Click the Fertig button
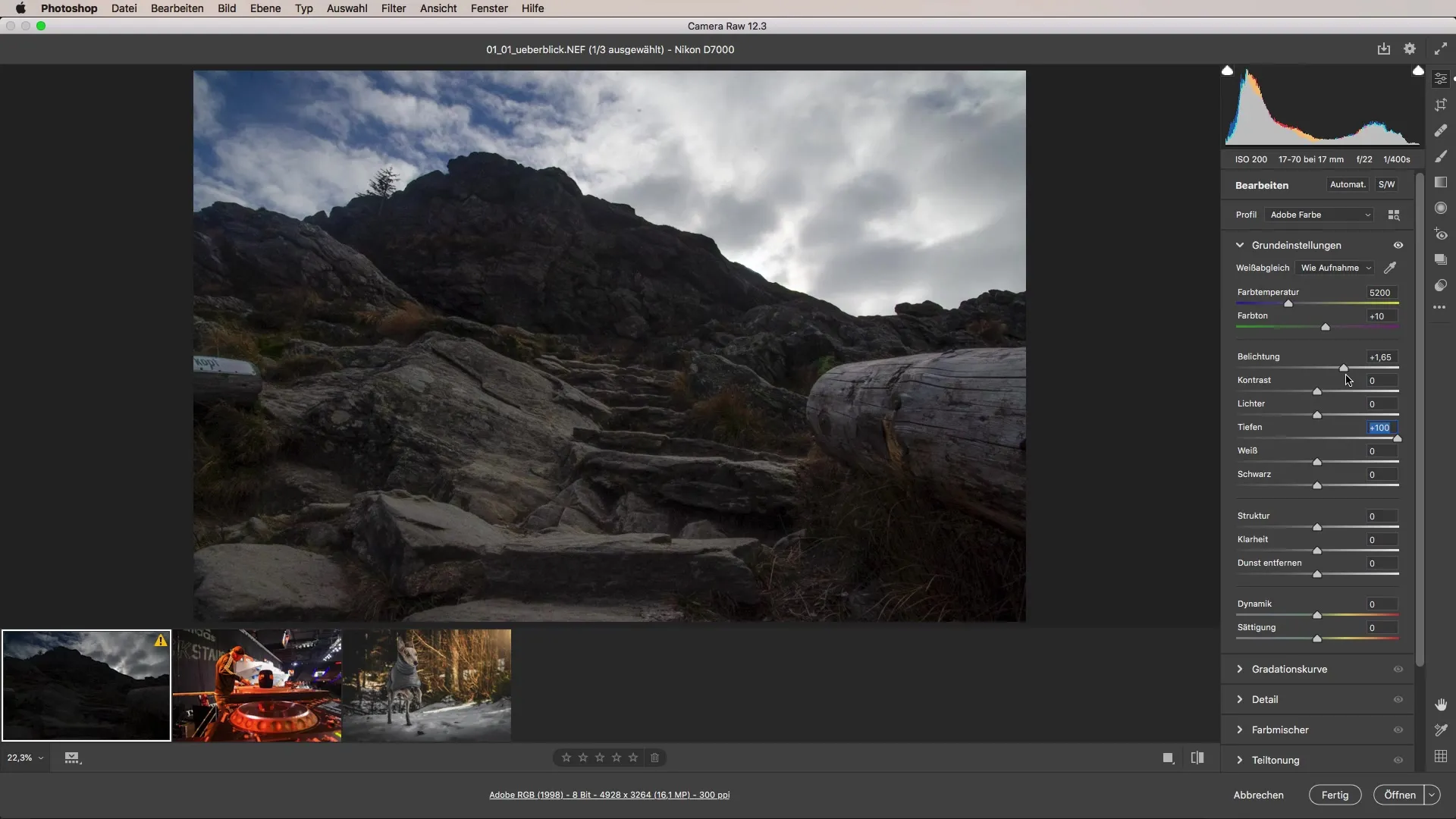Image resolution: width=1456 pixels, height=819 pixels. click(1335, 795)
